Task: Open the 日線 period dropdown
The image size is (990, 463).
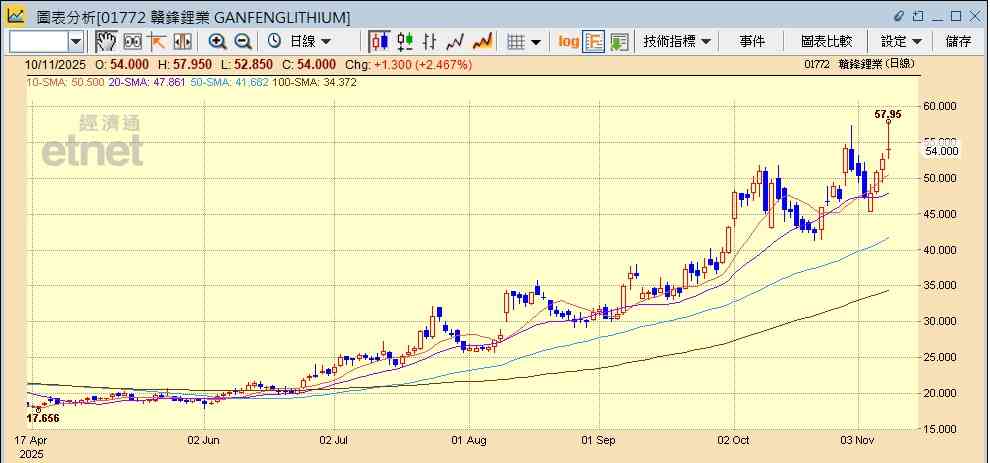Action: [x=305, y=41]
